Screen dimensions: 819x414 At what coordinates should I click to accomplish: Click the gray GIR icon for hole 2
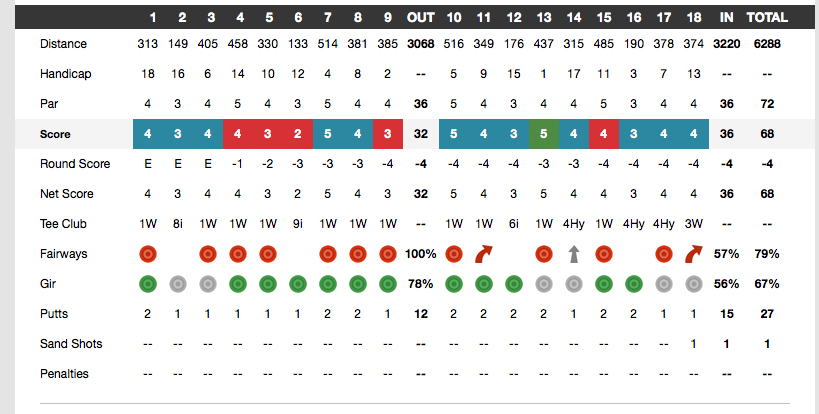177,284
